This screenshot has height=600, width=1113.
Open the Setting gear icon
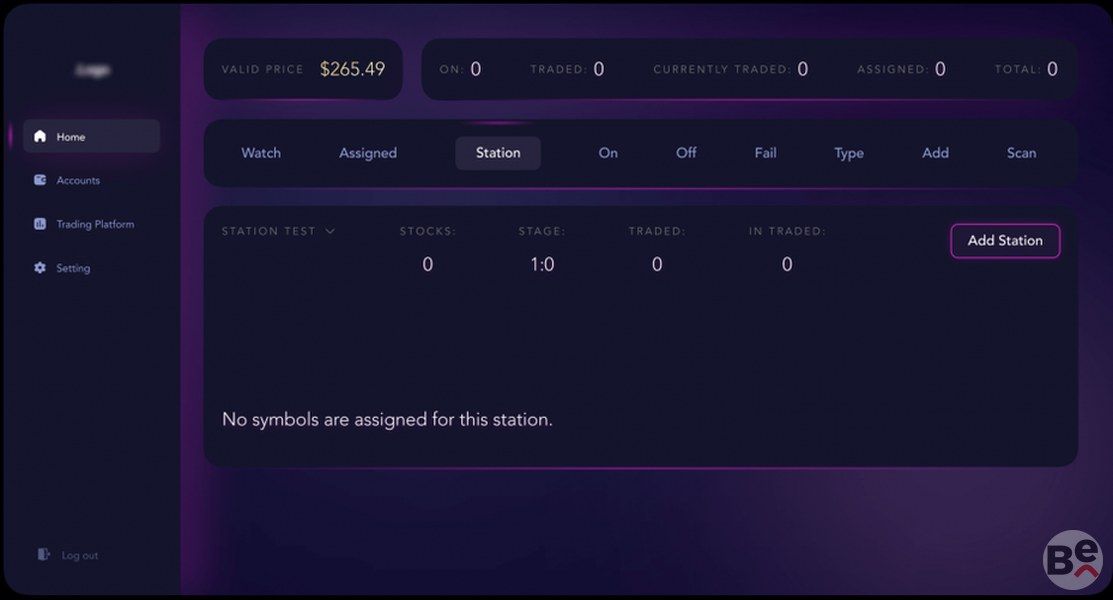(40, 268)
